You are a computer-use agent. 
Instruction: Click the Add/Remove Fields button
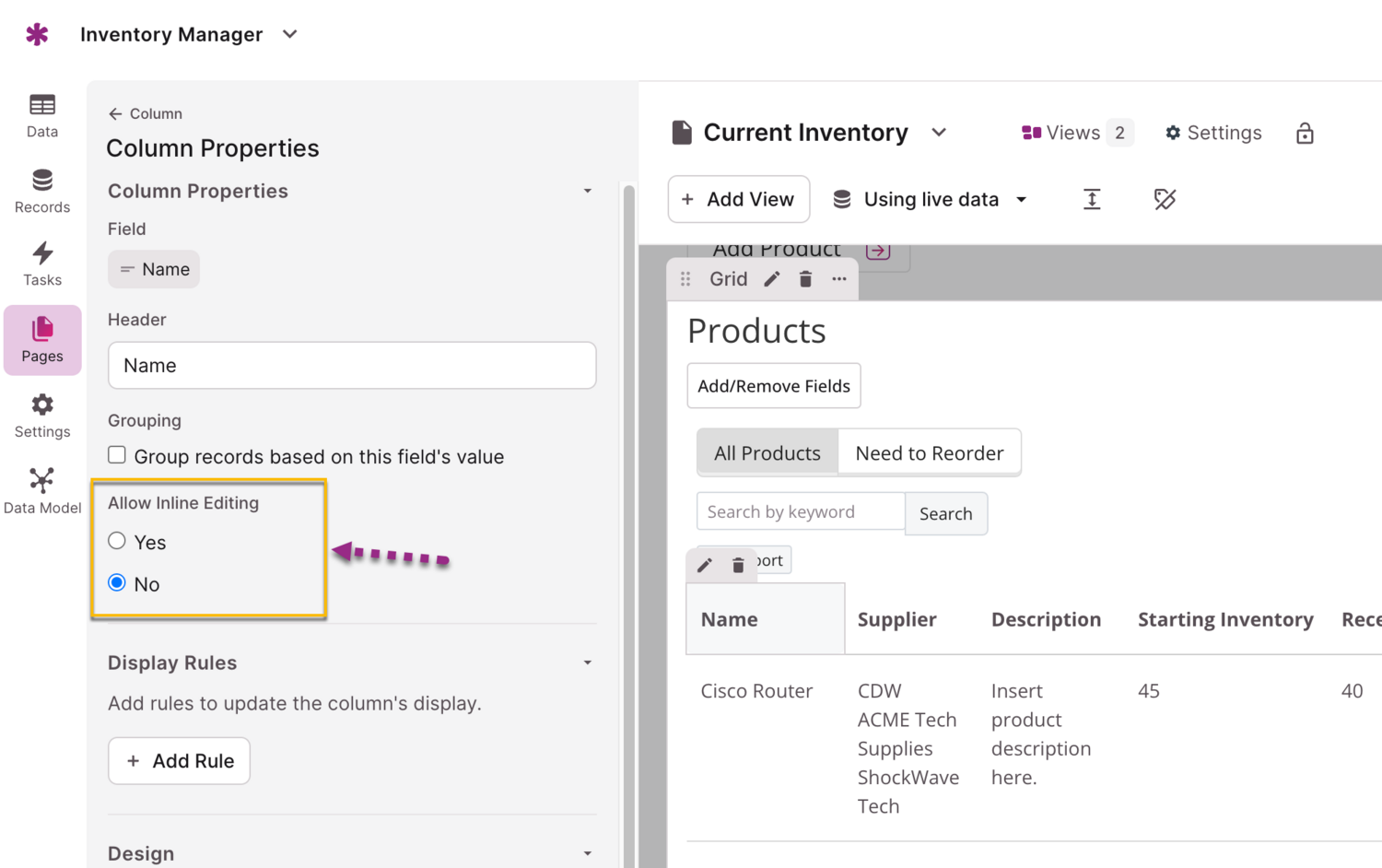773,386
